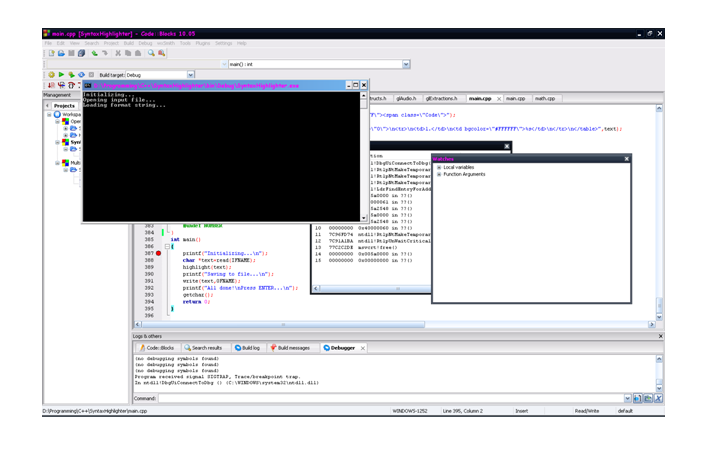Collapse the code fold at line 386
Screen dimensions: 720x450
[167, 247]
